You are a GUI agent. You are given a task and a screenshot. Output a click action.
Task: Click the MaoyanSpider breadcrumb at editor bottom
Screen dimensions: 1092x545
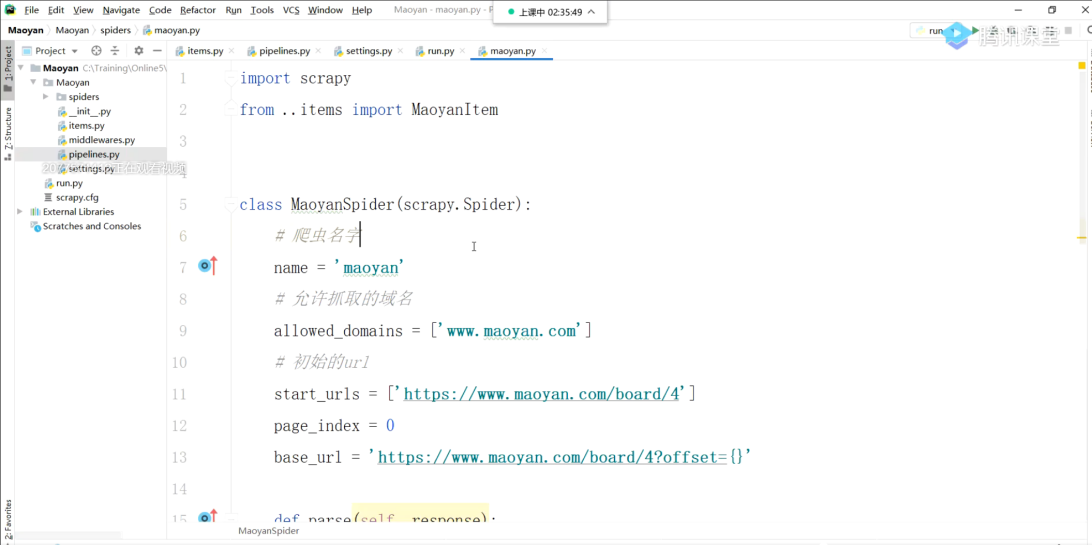pos(269,530)
